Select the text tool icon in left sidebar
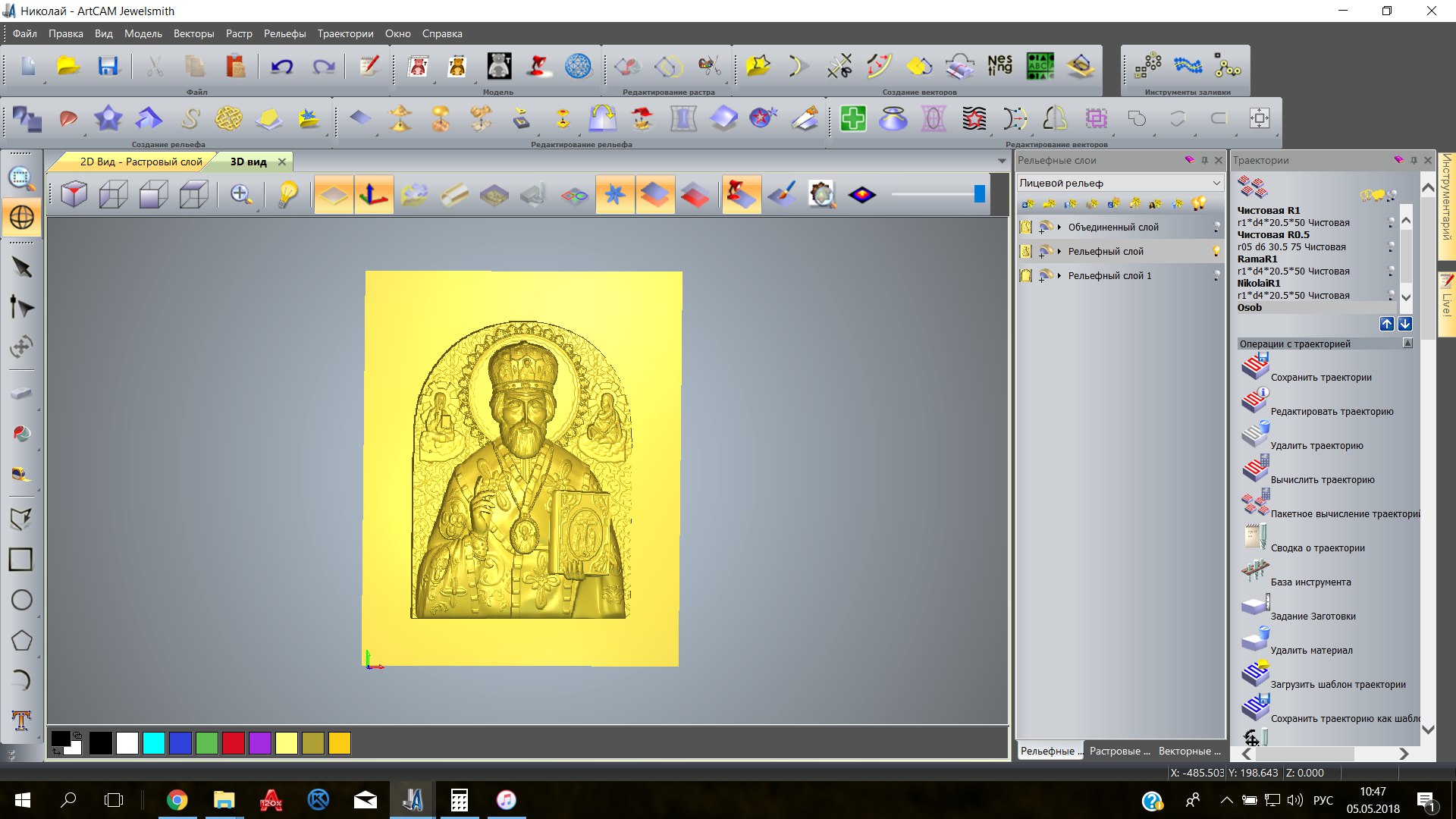 tap(21, 719)
